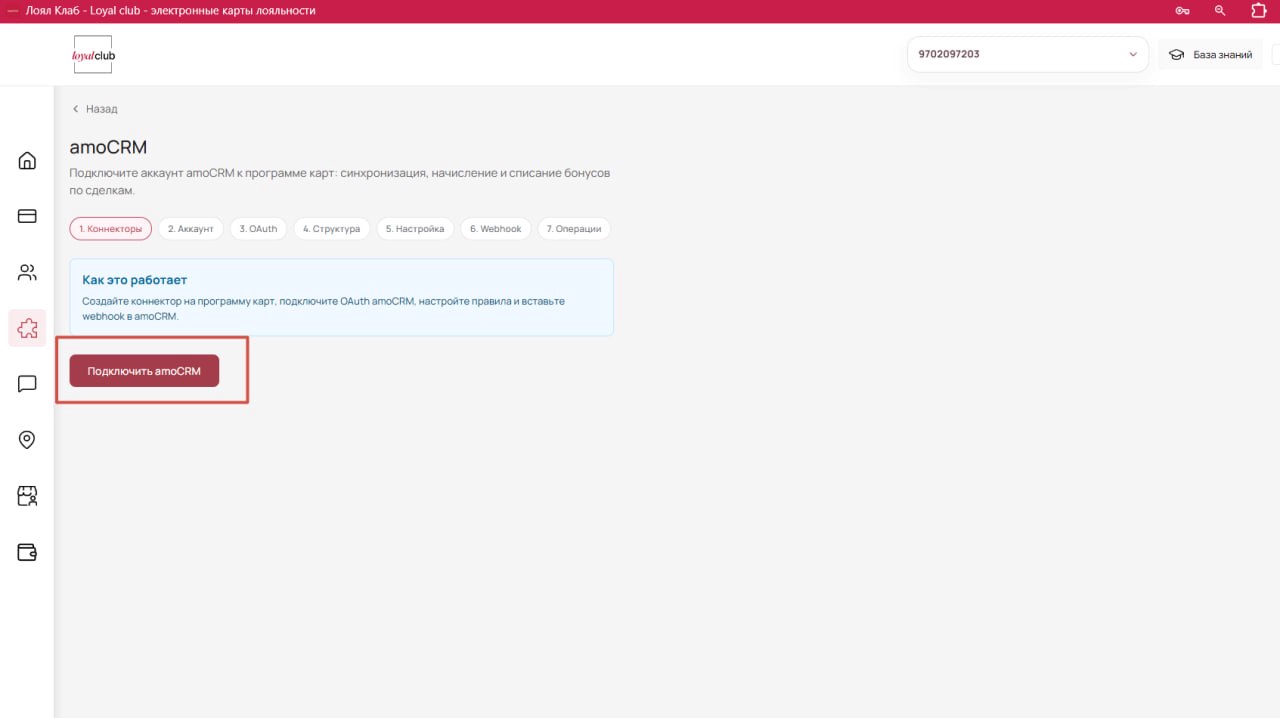The height and width of the screenshot is (718, 1280).
Task: Click the Как это работает heading
Action: (x=134, y=280)
